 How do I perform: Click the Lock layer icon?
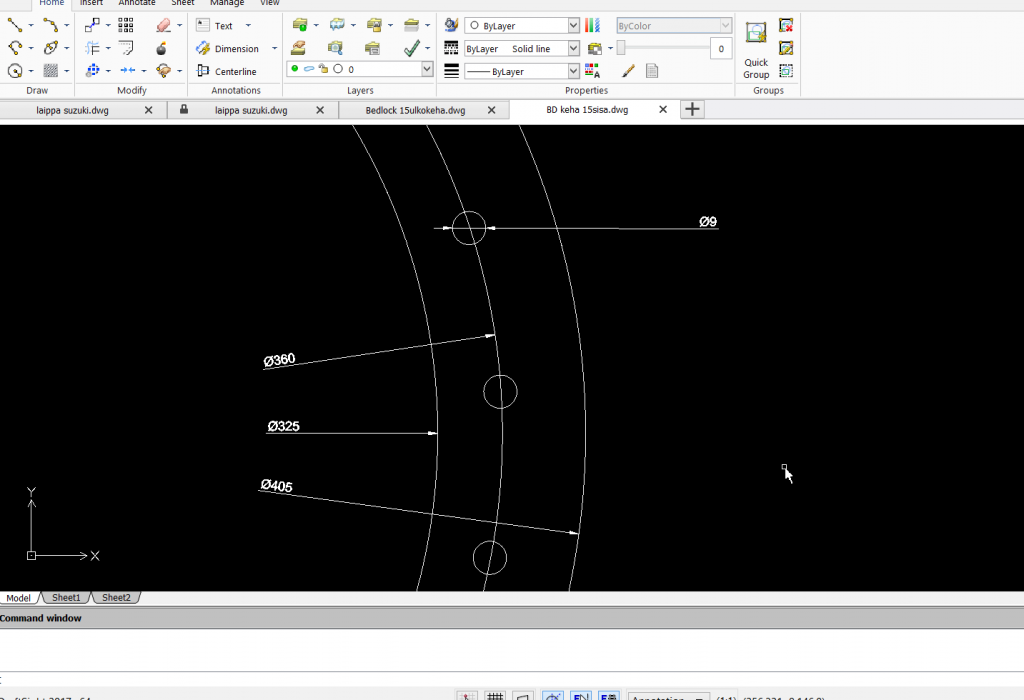(x=374, y=25)
